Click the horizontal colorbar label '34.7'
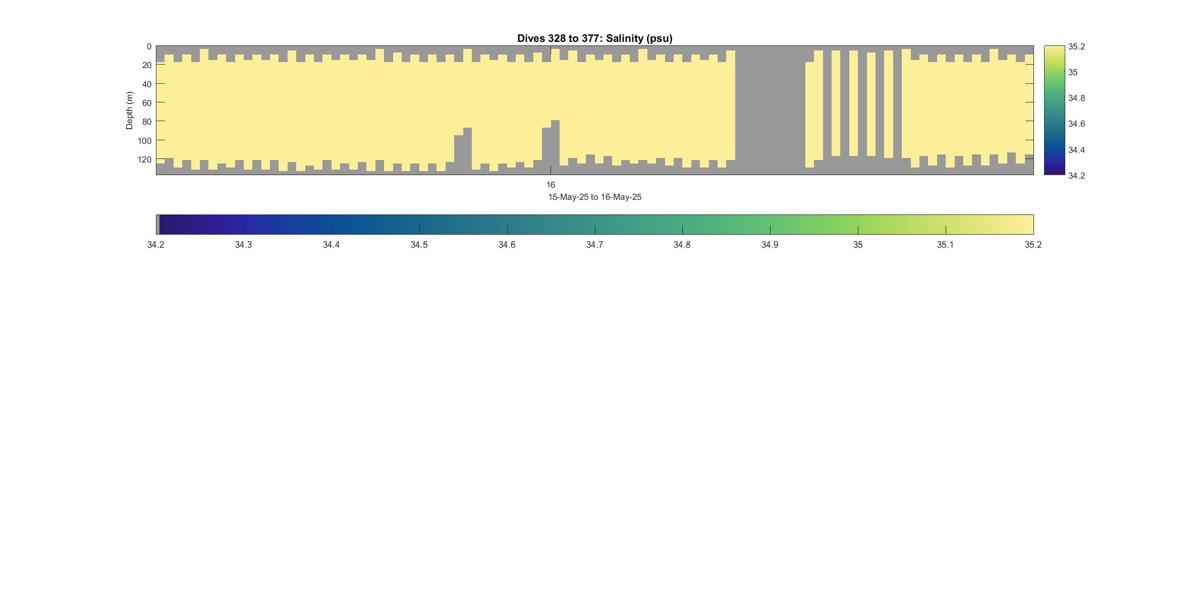 click(x=594, y=245)
